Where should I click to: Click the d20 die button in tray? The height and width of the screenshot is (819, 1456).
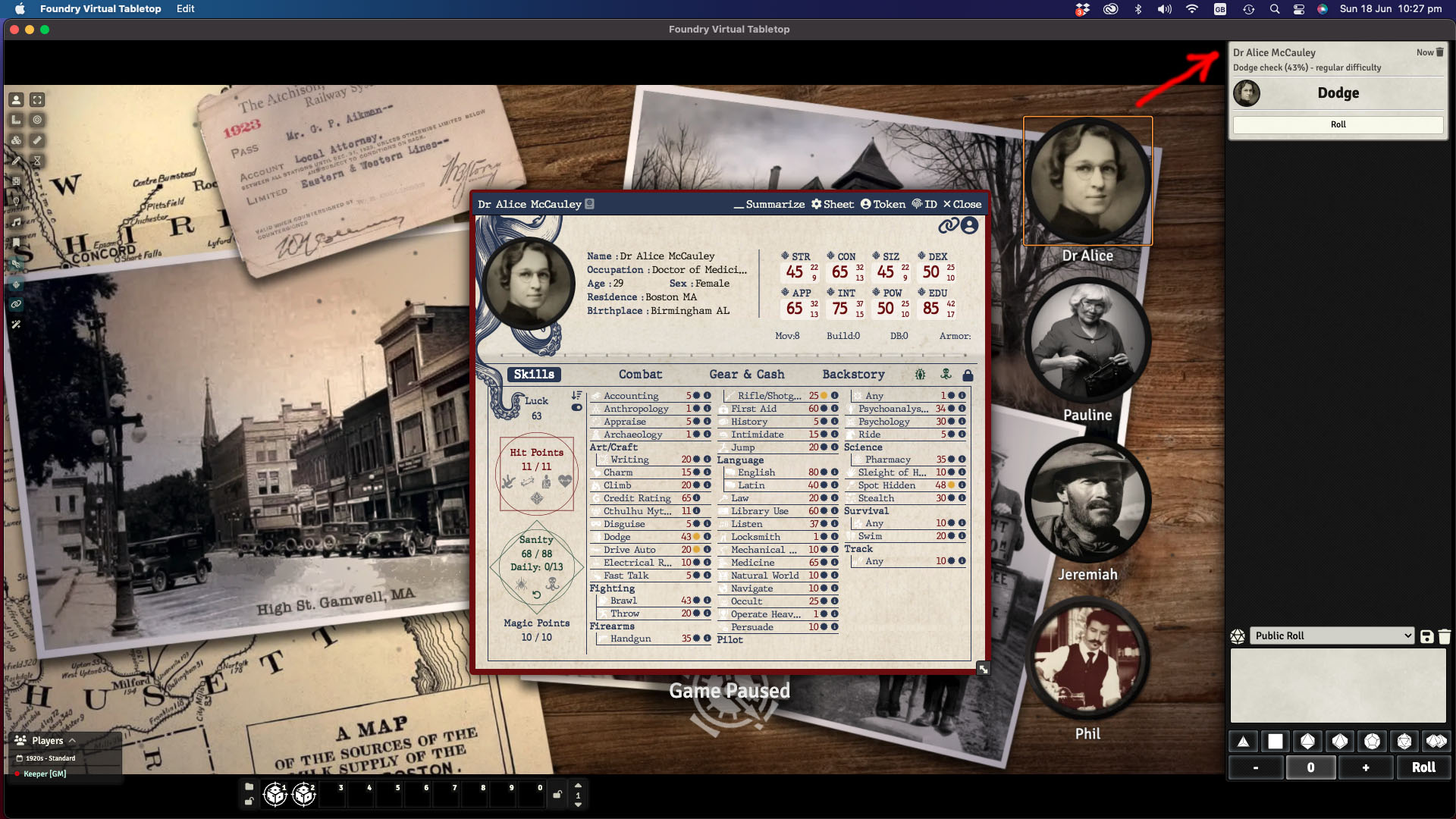click(1404, 742)
